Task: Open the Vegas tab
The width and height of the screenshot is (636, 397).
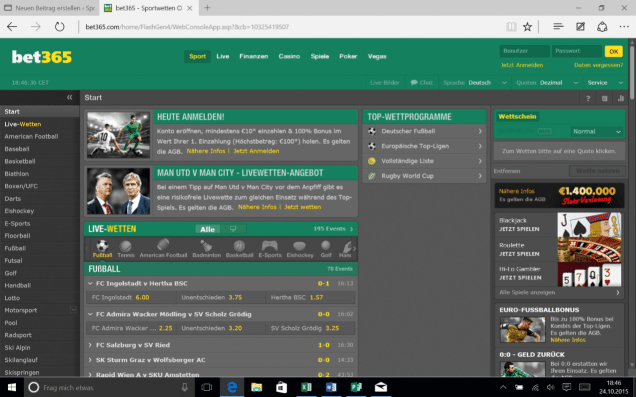Action: click(x=377, y=56)
